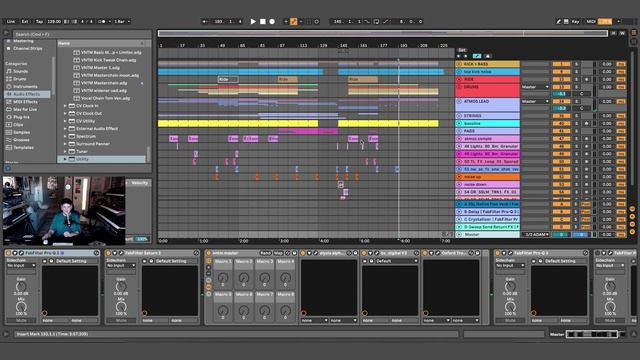Click the Link button

pos(11,22)
